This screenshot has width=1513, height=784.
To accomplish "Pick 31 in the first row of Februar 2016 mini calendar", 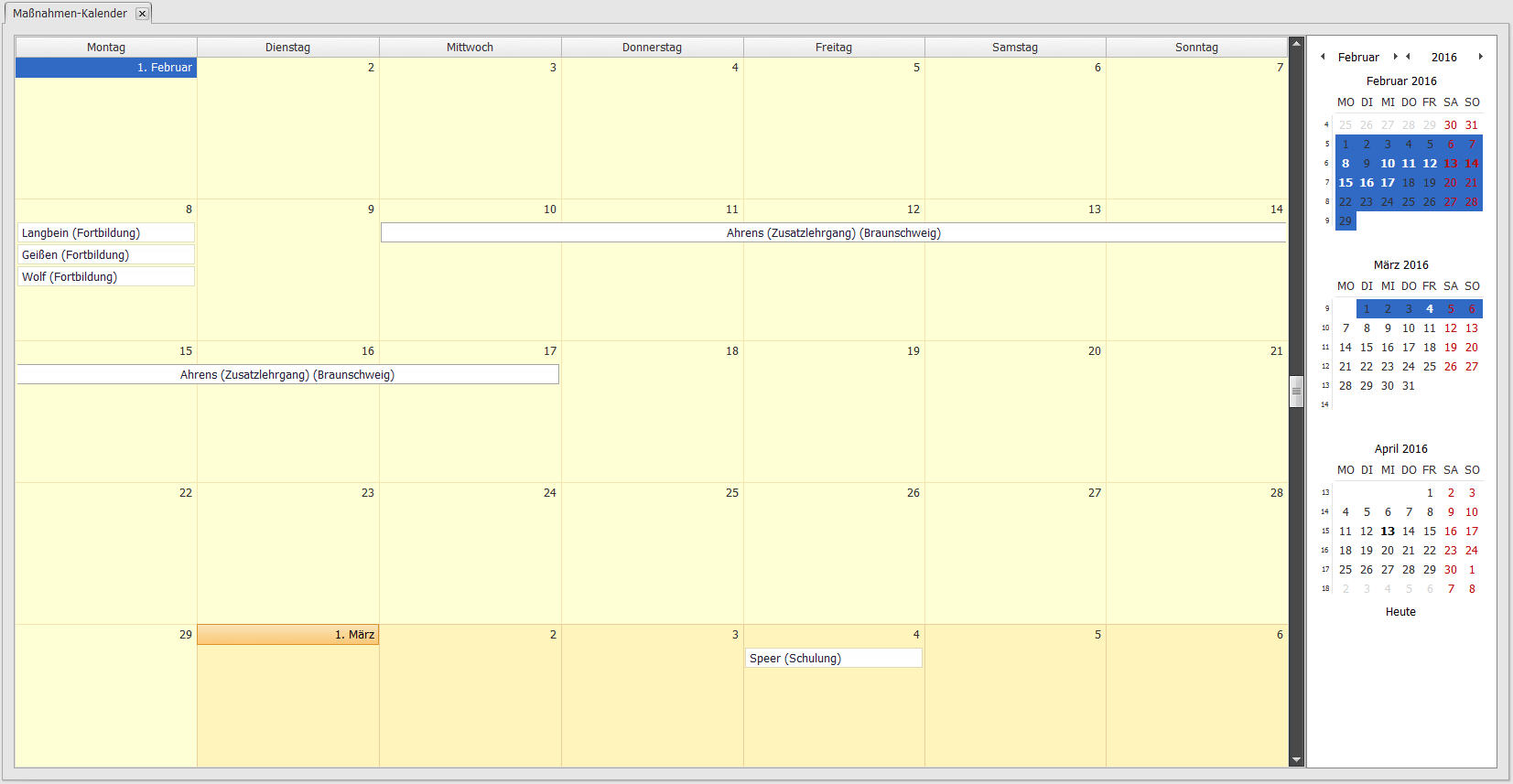I will coord(1472,125).
